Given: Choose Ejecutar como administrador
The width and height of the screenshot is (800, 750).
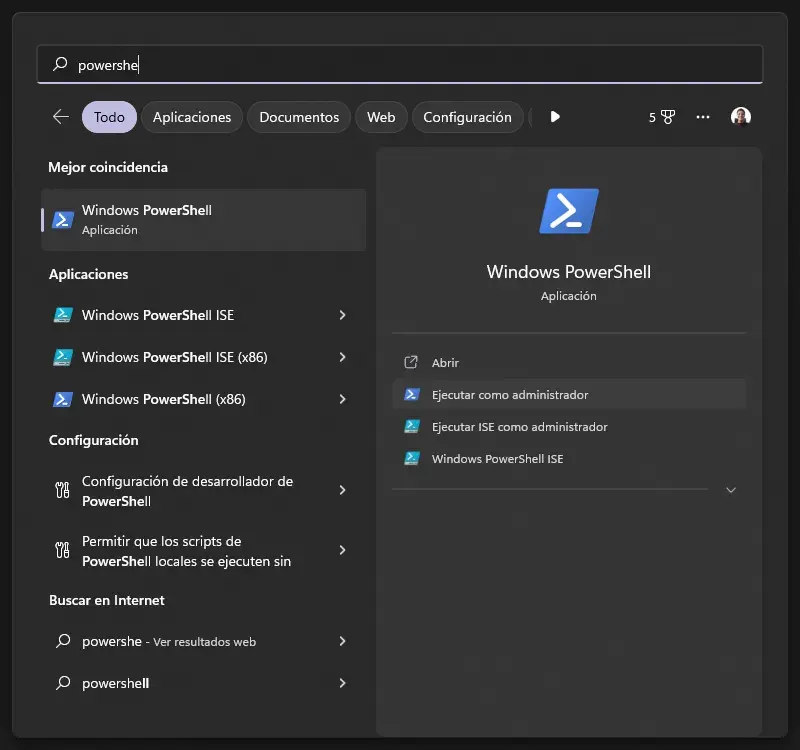Looking at the screenshot, I should click(569, 394).
